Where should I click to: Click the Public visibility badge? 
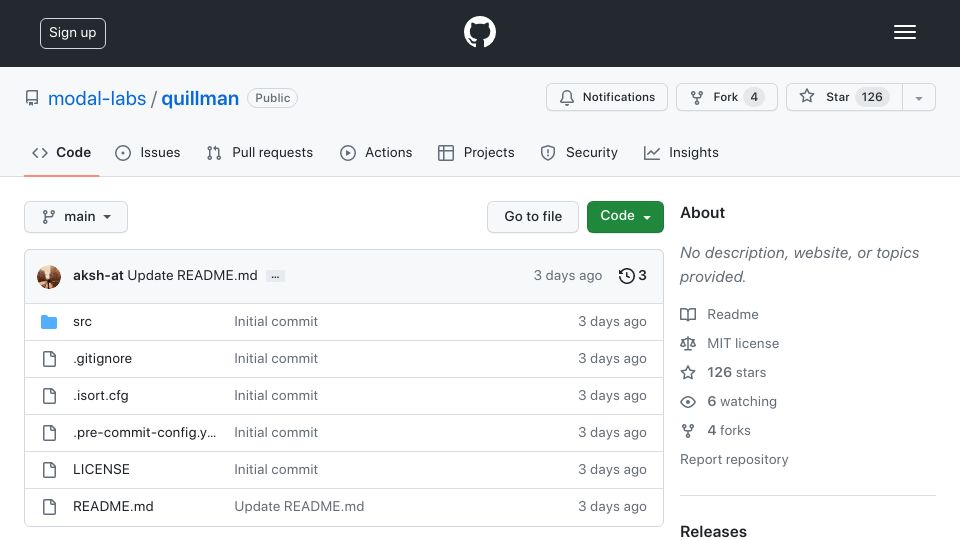point(272,98)
